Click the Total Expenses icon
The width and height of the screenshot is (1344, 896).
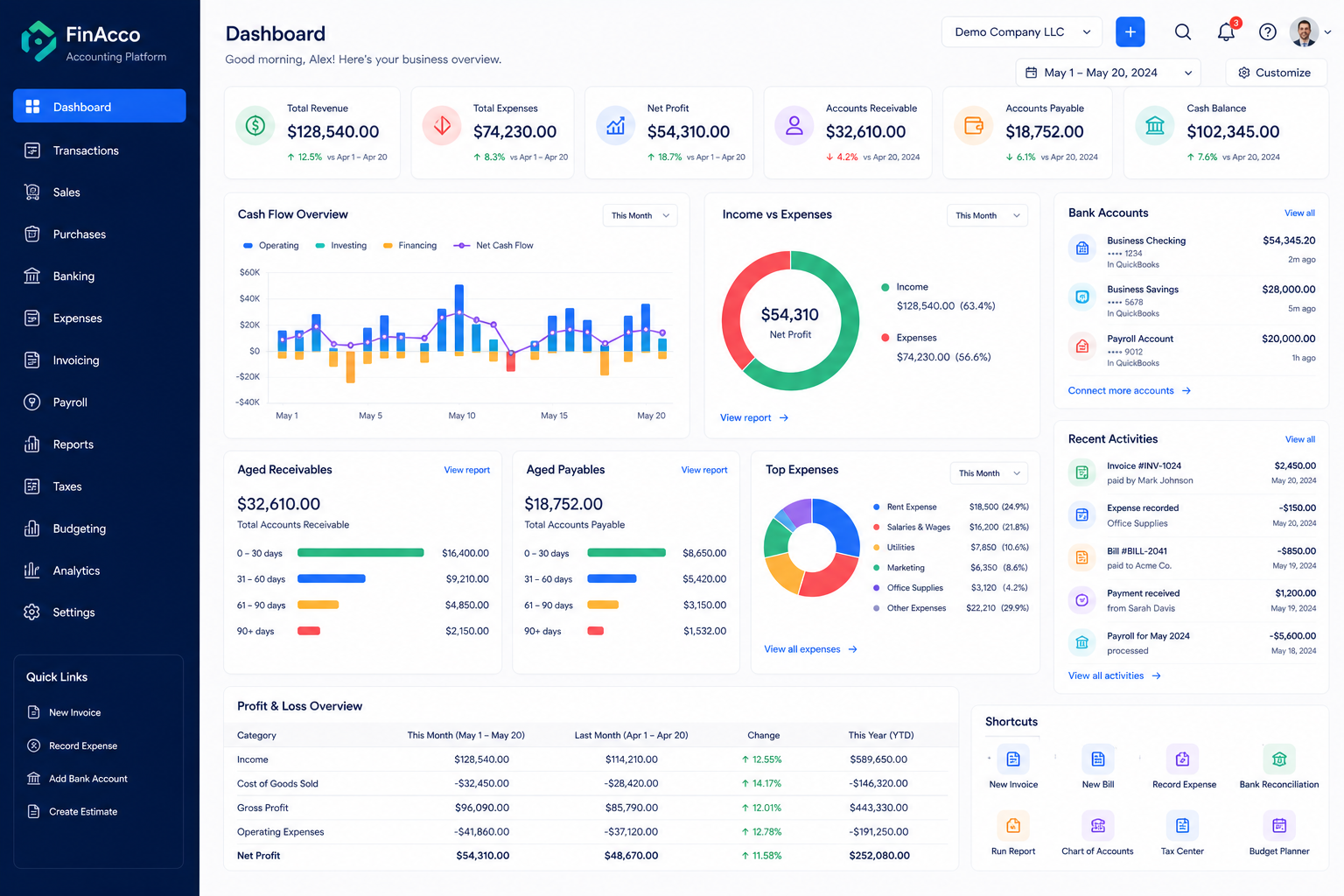tap(442, 126)
